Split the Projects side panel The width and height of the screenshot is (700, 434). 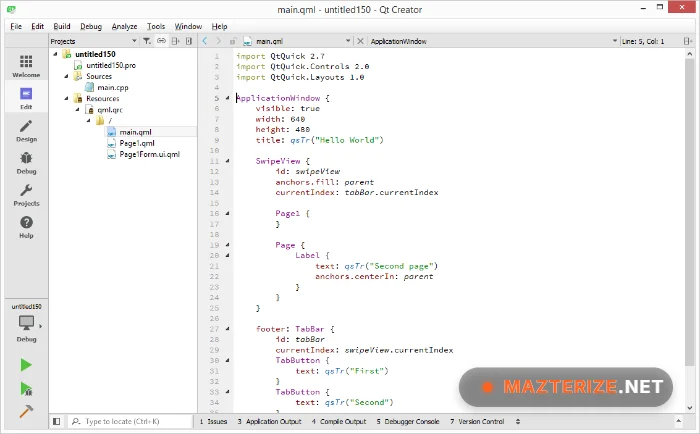click(175, 41)
